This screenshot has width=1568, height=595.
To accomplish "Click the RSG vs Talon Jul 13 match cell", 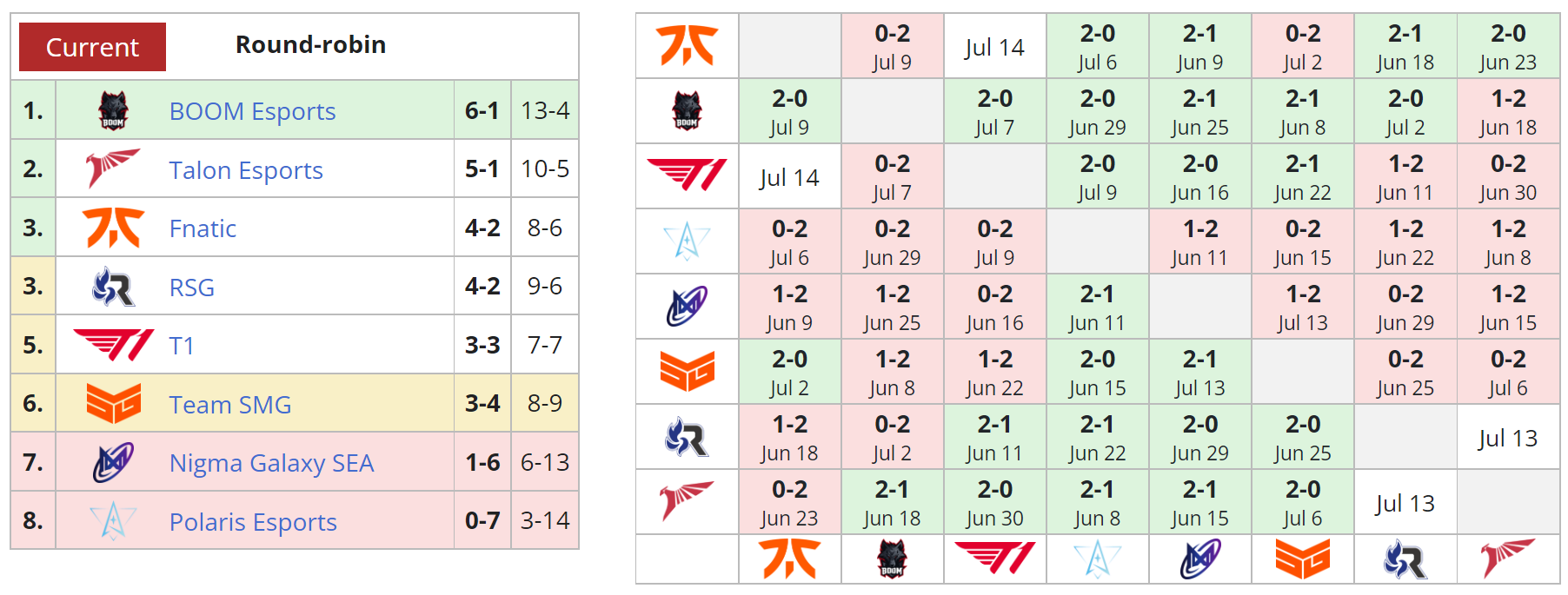I will [x=1507, y=438].
